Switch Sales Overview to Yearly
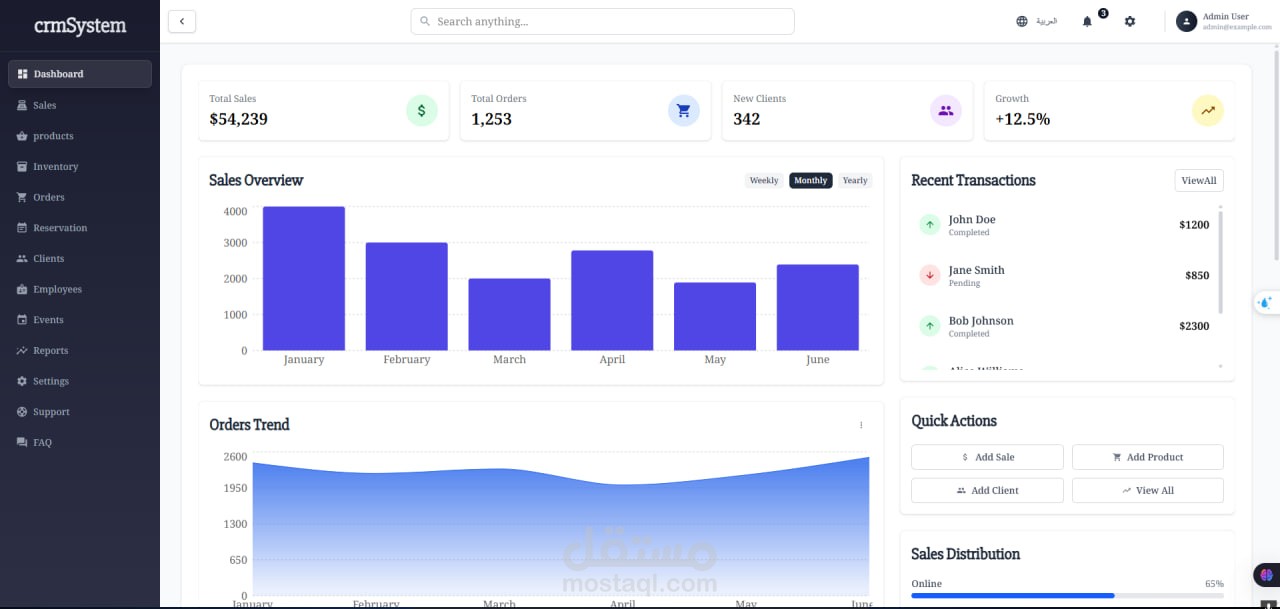The width and height of the screenshot is (1280, 609). pyautogui.click(x=855, y=181)
